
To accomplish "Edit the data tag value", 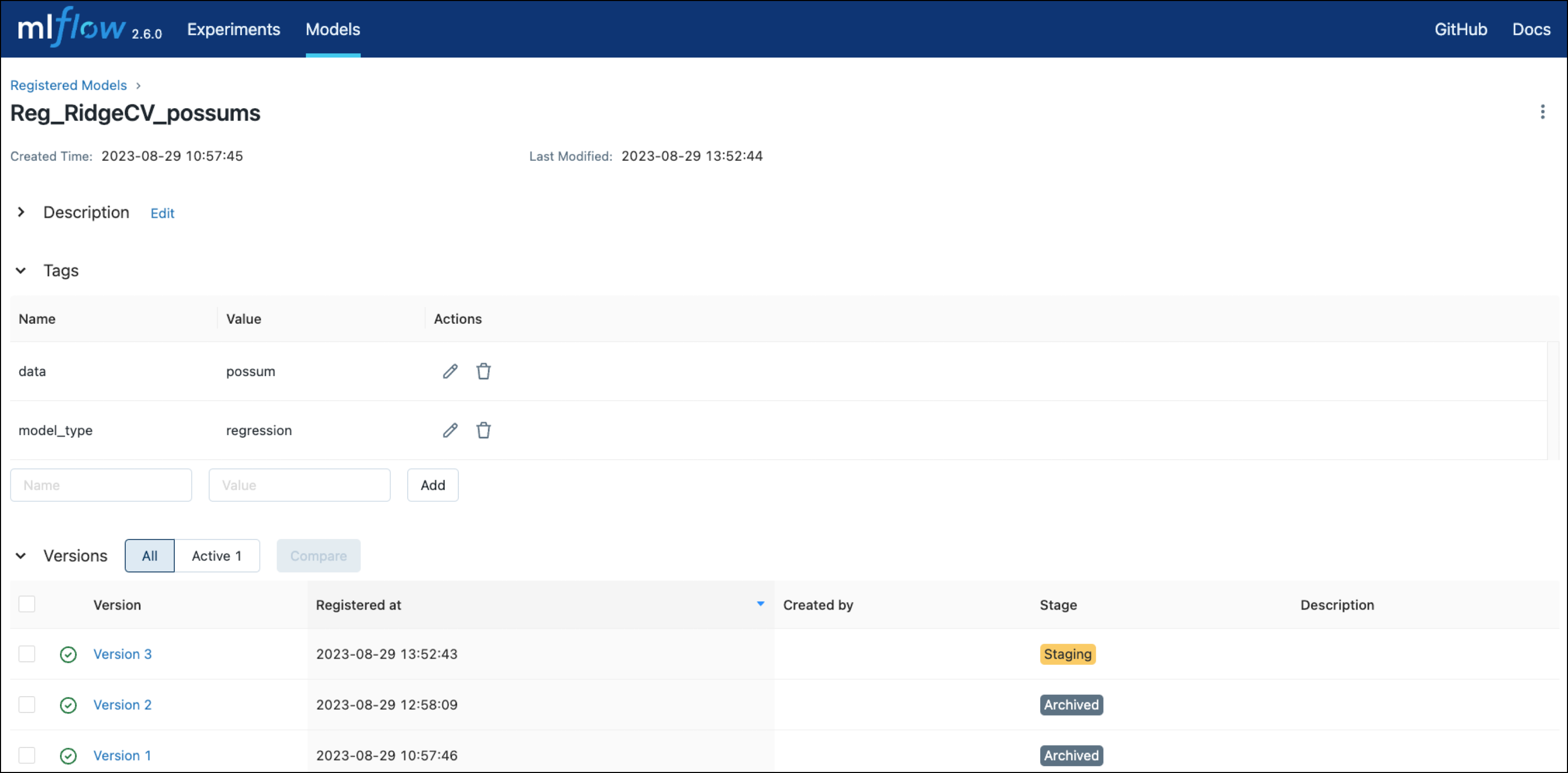I will [450, 371].
